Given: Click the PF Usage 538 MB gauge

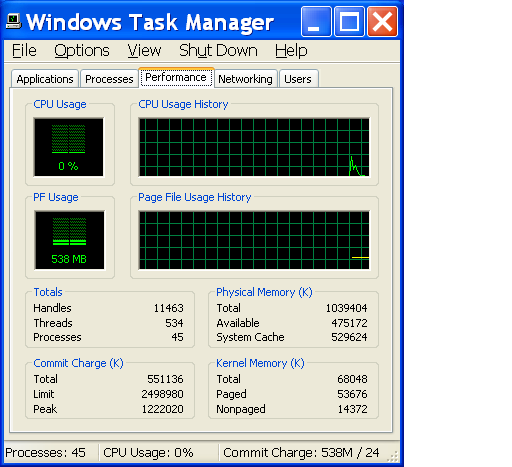Looking at the screenshot, I should tap(69, 240).
